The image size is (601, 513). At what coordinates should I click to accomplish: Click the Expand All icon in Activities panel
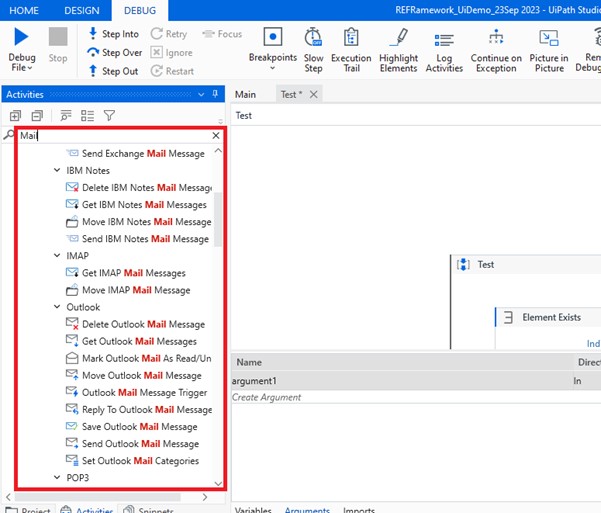pyautogui.click(x=15, y=116)
